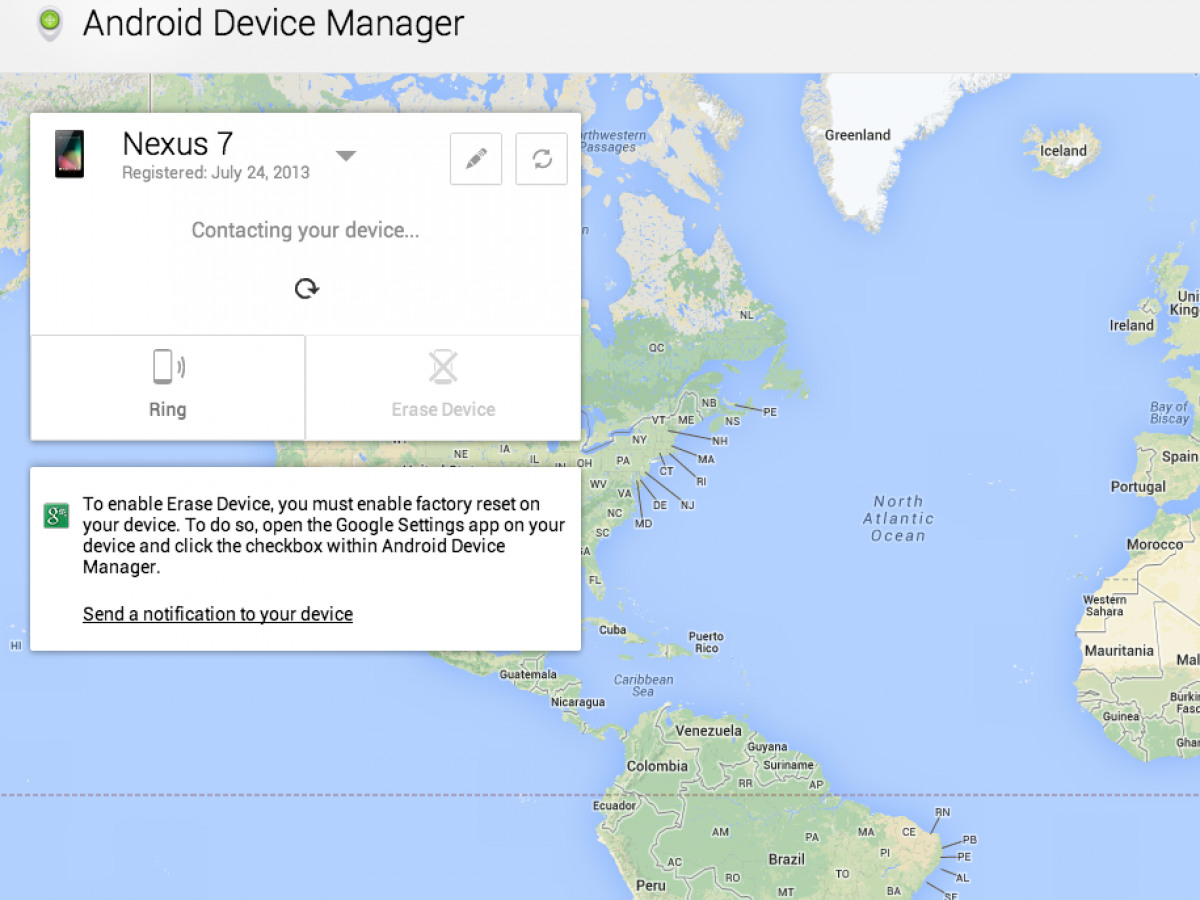Click Venezuela label on the map
Screen dimensions: 1200x900
pos(708,731)
